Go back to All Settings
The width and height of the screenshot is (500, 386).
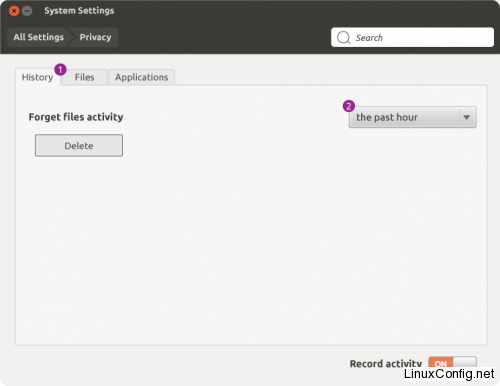coord(38,37)
